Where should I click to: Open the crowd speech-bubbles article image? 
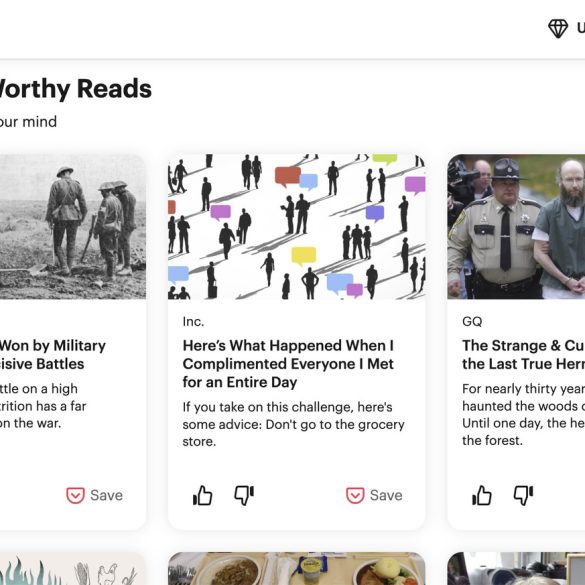click(297, 226)
